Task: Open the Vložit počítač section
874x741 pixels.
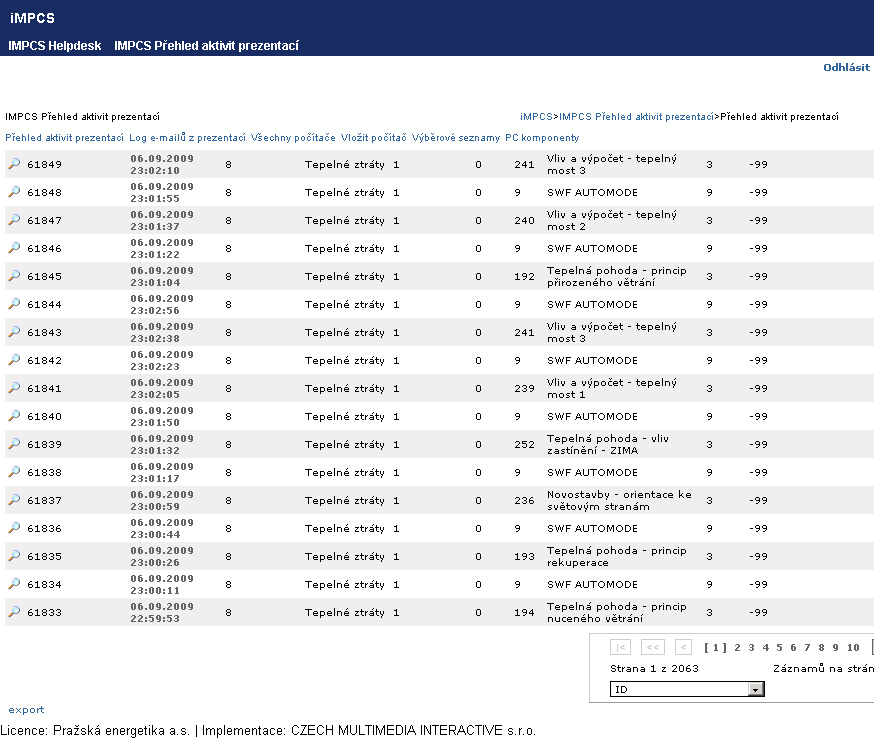Action: pos(373,138)
